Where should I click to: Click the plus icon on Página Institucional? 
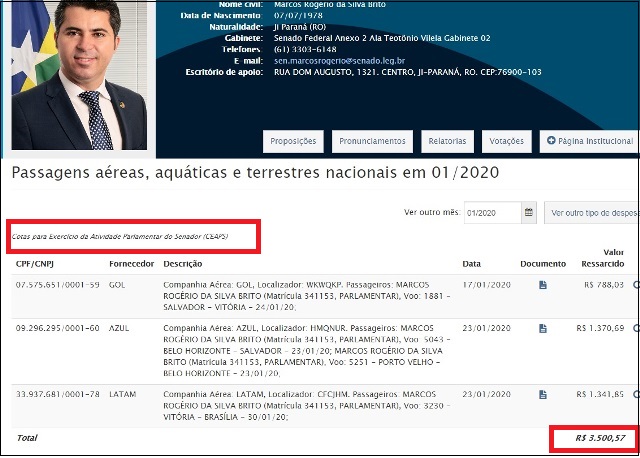(551, 142)
